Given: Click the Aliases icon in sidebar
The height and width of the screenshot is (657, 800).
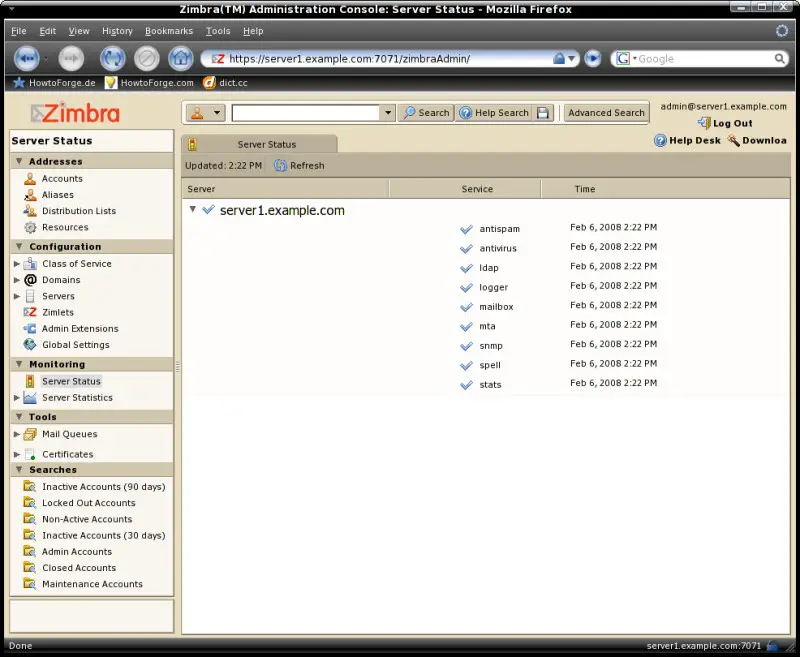Looking at the screenshot, I should point(30,195).
